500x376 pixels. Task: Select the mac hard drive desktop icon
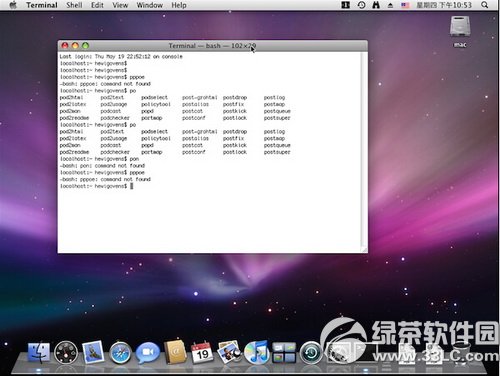[x=460, y=31]
